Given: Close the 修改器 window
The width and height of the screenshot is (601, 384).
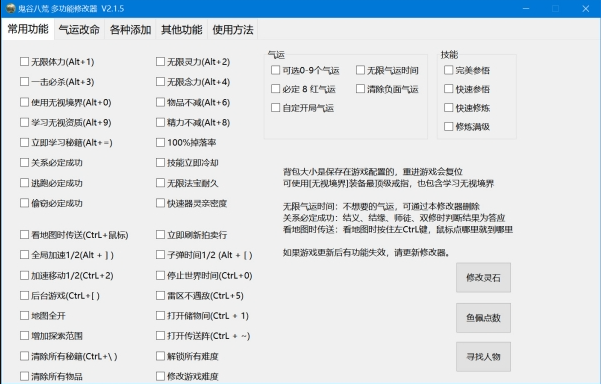Looking at the screenshot, I should [585, 8].
